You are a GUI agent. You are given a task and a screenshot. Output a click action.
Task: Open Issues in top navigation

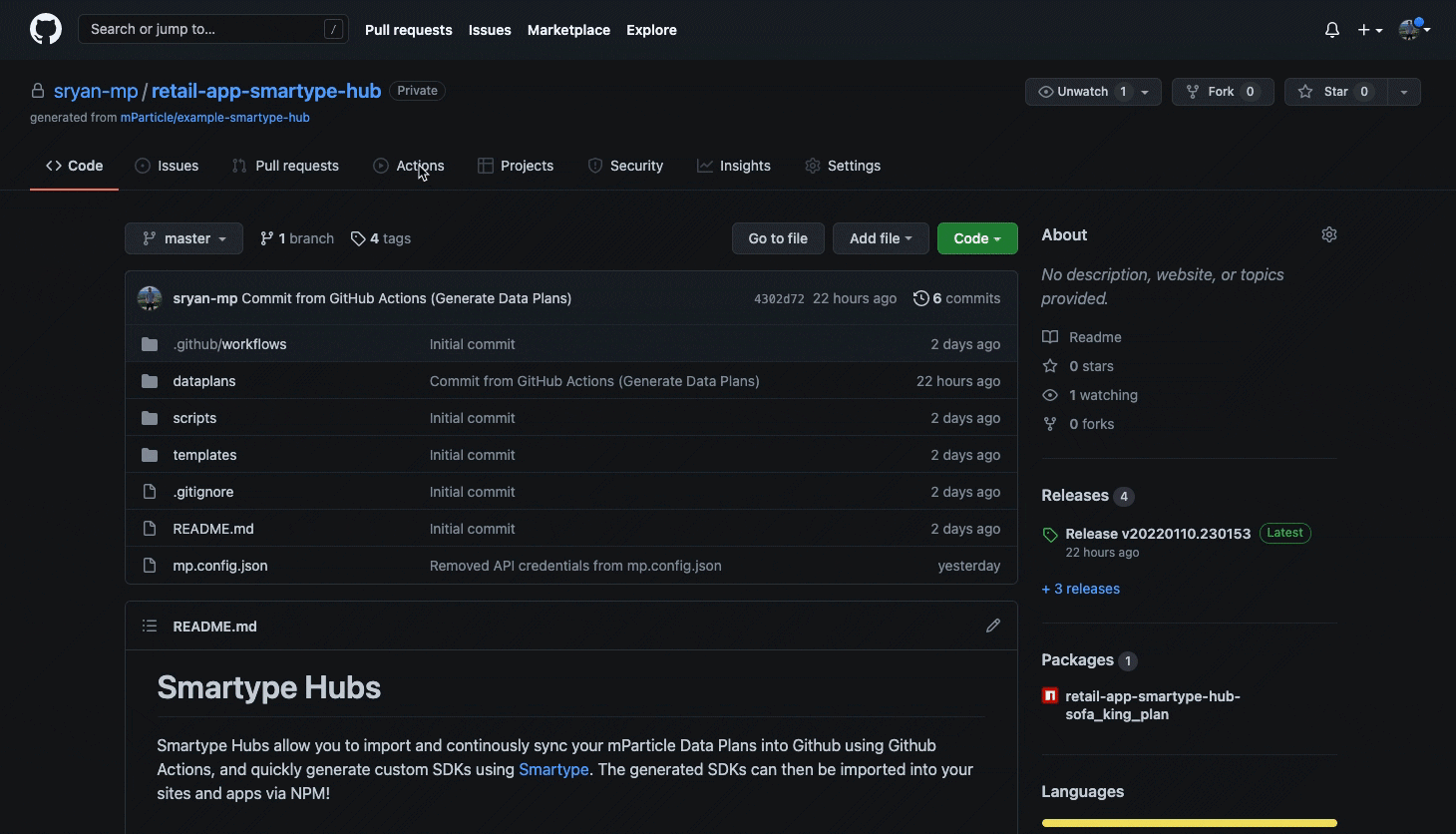[x=490, y=30]
